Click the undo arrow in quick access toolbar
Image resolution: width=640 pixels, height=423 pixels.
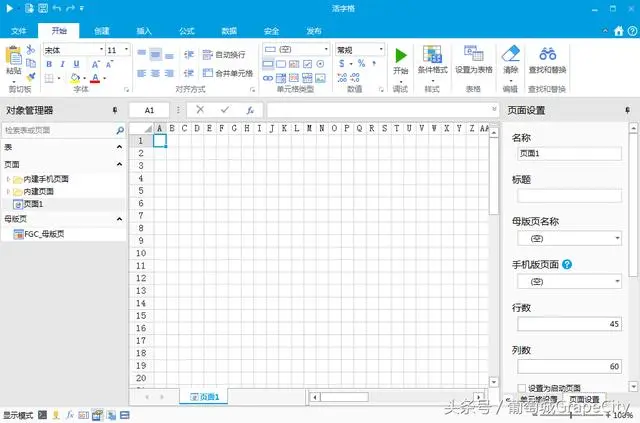(57, 8)
